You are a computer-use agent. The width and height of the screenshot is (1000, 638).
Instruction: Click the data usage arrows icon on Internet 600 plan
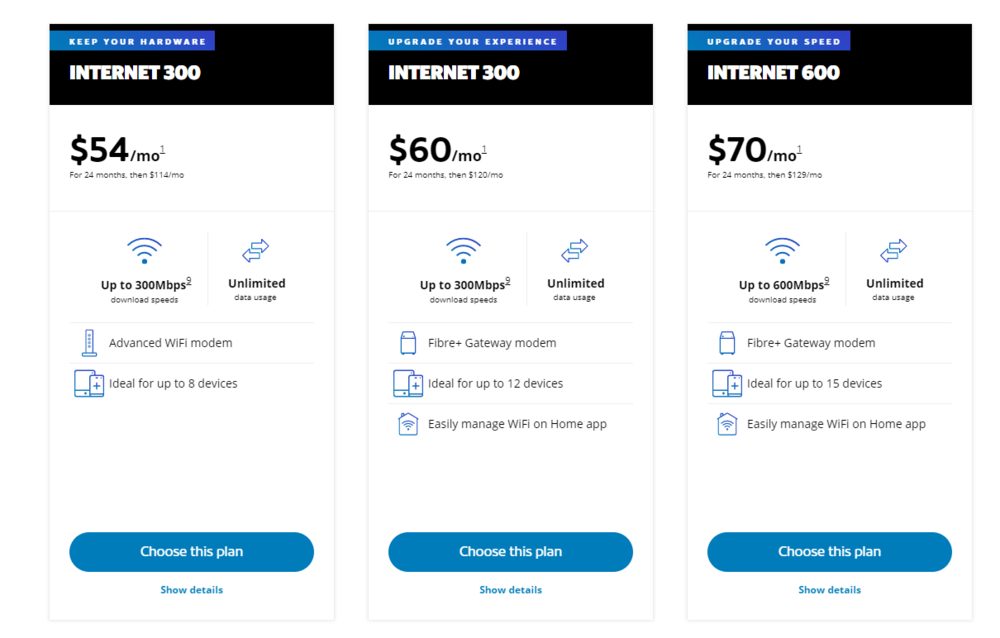[x=894, y=250]
